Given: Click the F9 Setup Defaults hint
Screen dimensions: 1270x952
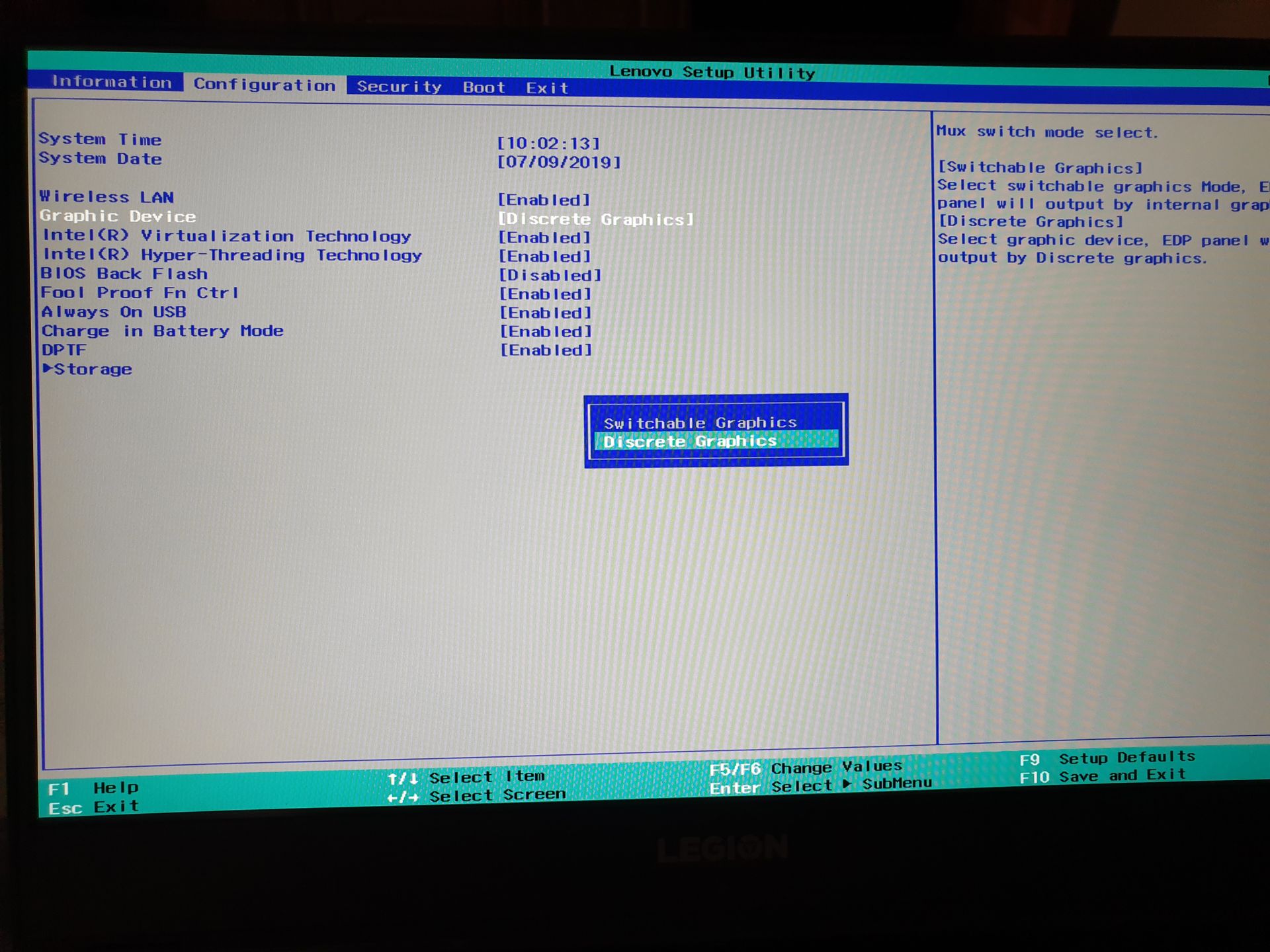Looking at the screenshot, I should 1107,758.
